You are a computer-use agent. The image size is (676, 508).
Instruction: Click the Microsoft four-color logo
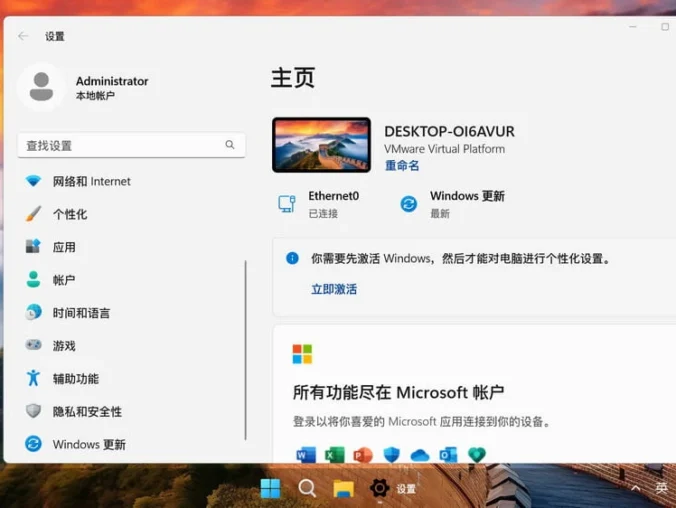click(302, 354)
